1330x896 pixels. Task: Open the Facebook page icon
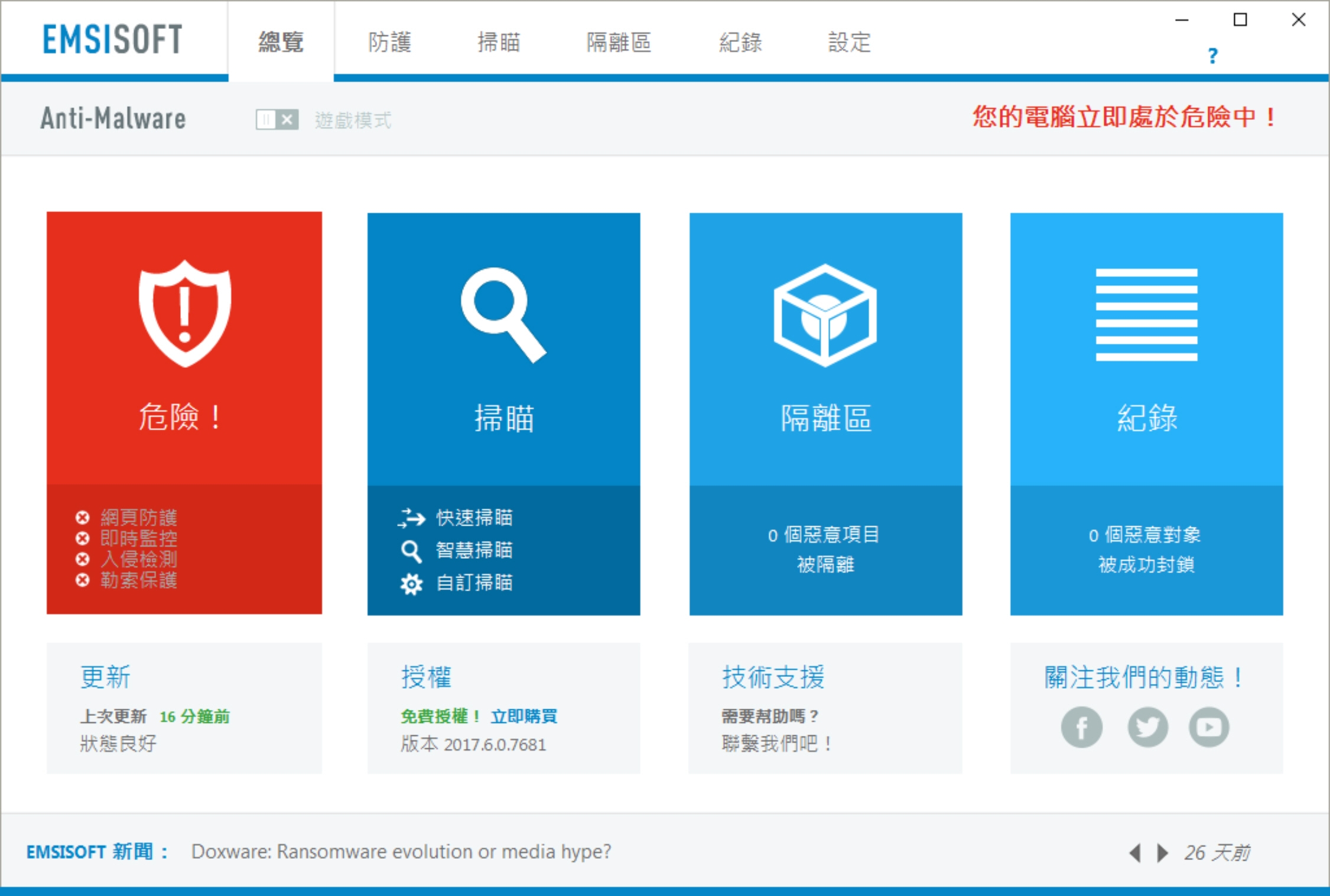(1081, 727)
